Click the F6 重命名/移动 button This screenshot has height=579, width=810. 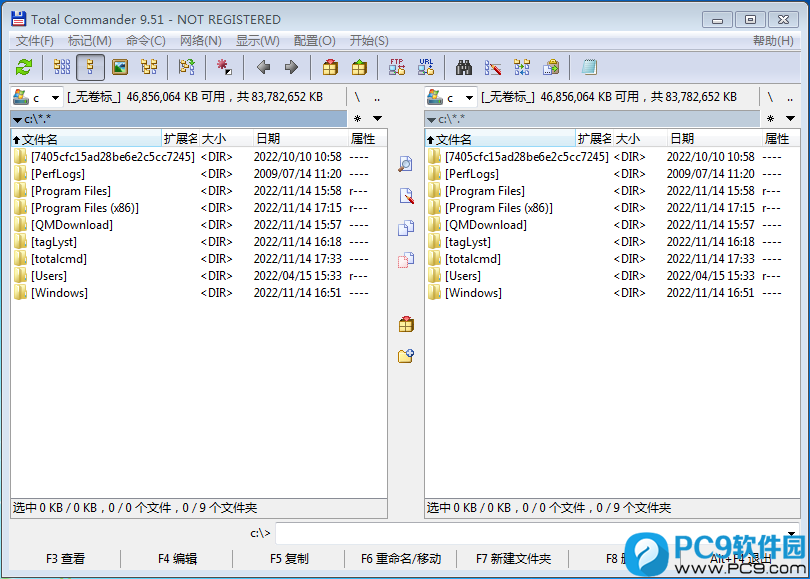point(401,558)
